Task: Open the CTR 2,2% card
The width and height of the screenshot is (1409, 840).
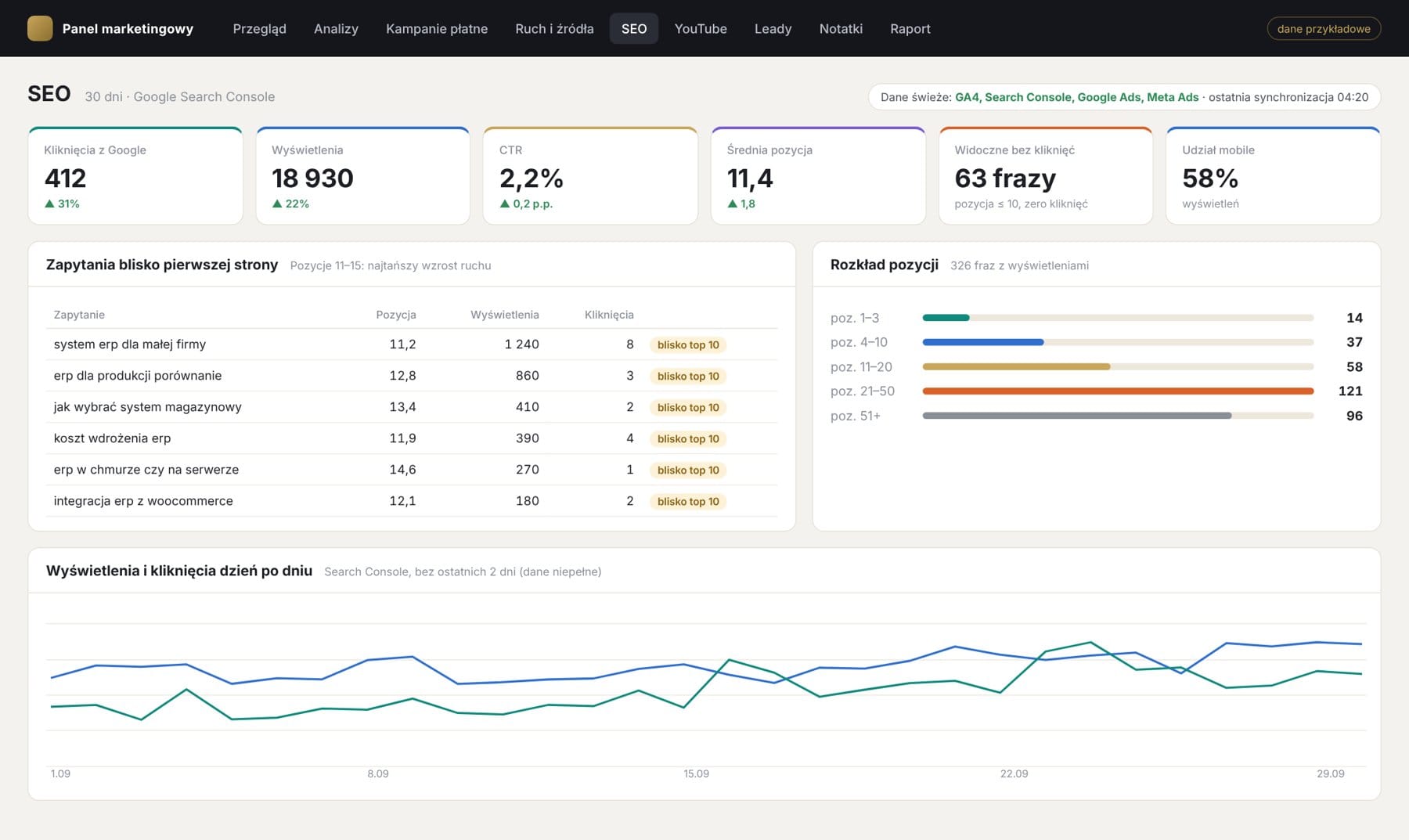Action: coord(590,175)
